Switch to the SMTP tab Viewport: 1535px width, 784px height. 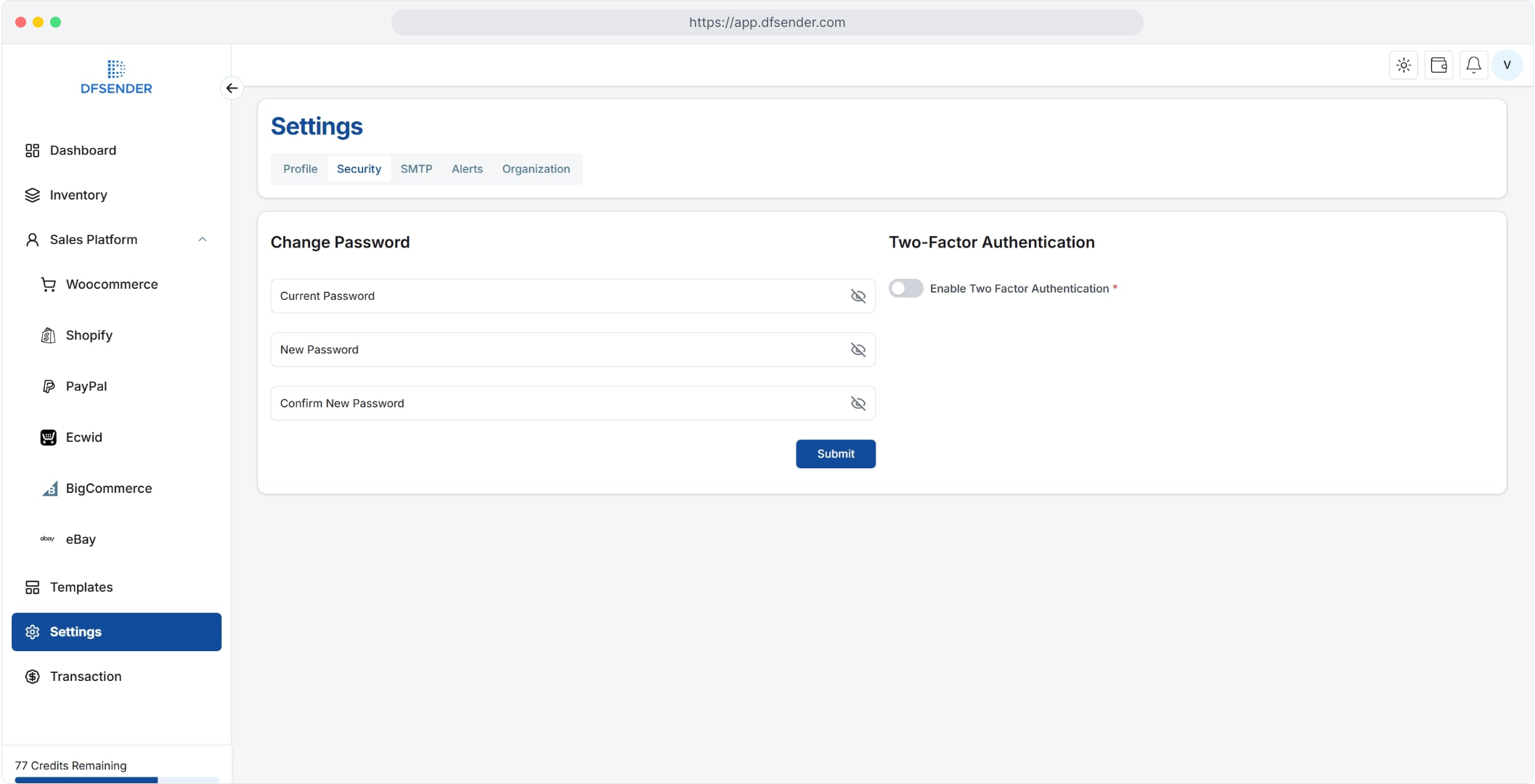tap(416, 169)
